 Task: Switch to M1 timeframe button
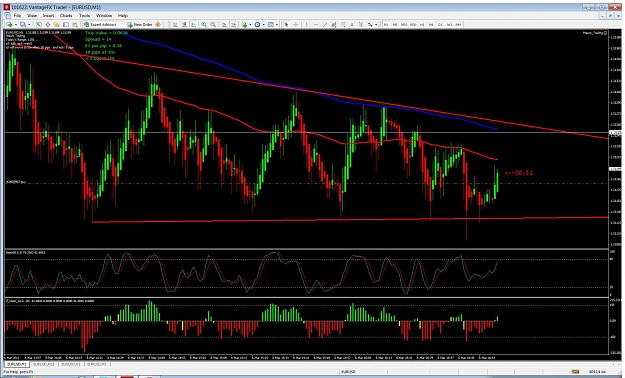[386, 24]
